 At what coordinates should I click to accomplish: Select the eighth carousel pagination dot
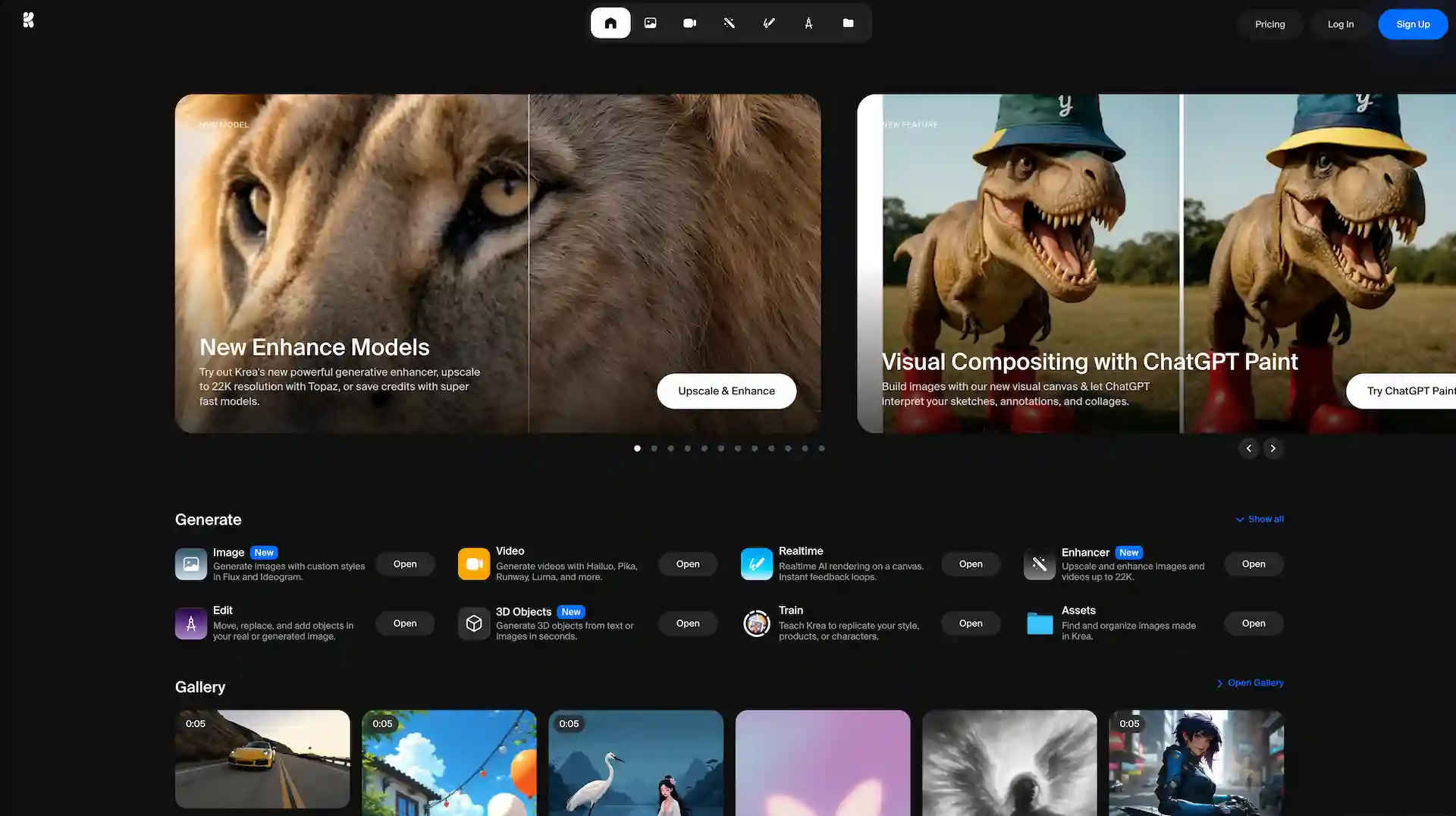pyautogui.click(x=755, y=448)
